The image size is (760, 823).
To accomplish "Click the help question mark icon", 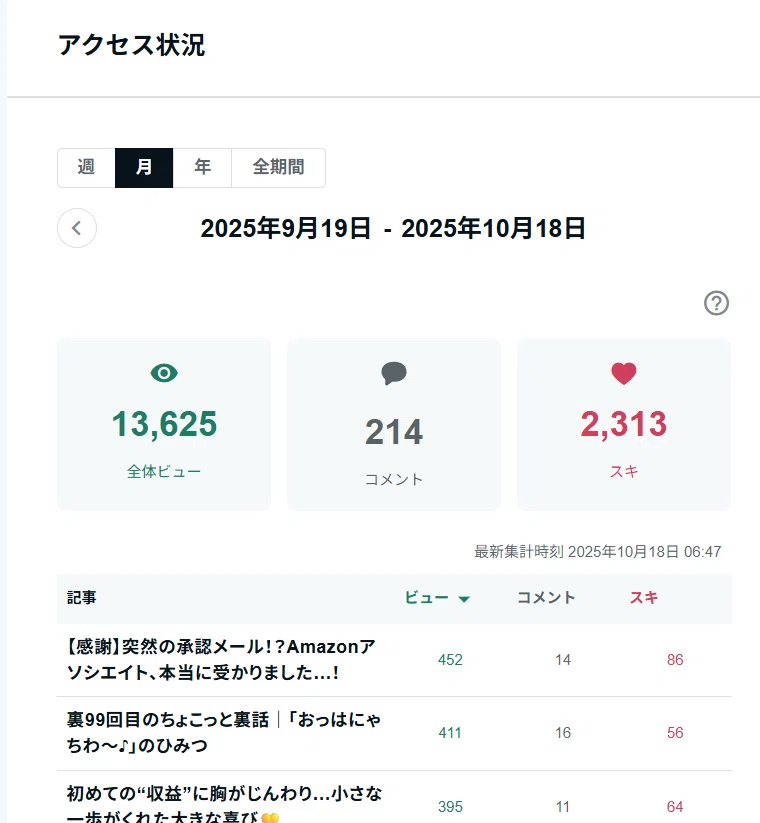I will 716,303.
